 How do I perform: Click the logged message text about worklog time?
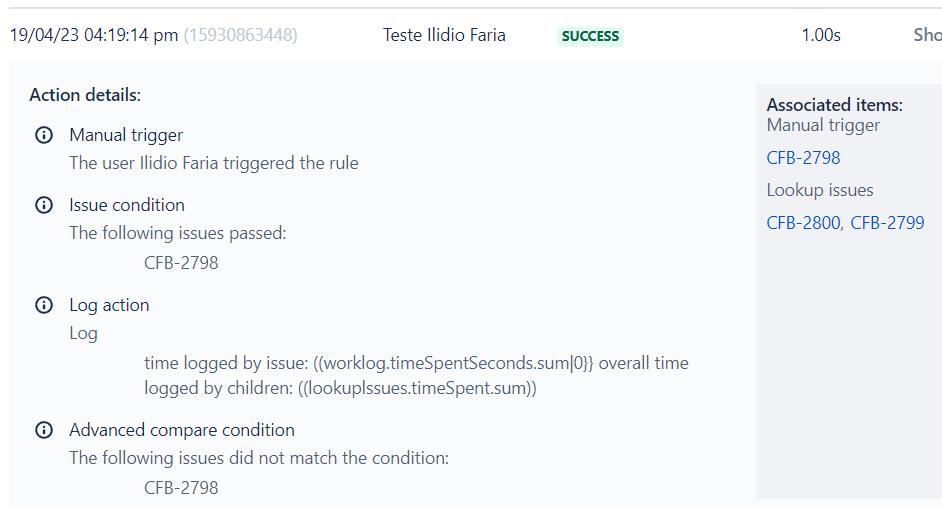tap(416, 375)
